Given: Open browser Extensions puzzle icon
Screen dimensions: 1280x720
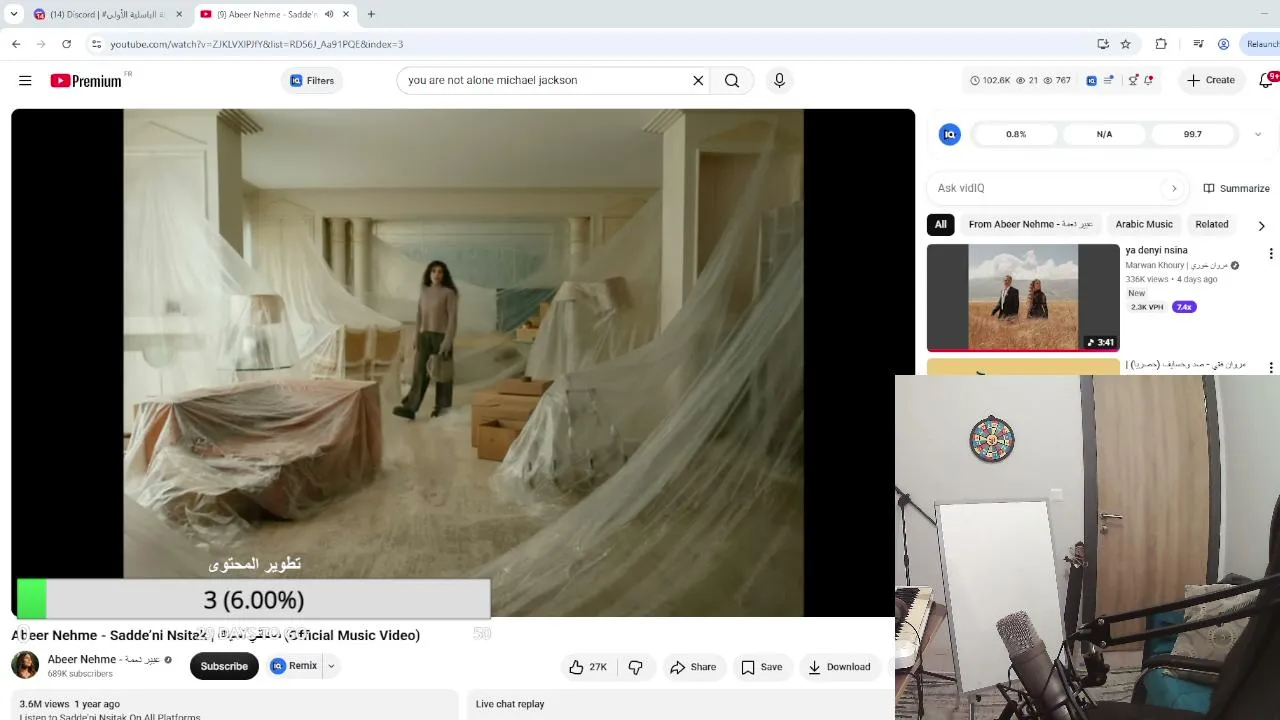Looking at the screenshot, I should pos(1161,44).
